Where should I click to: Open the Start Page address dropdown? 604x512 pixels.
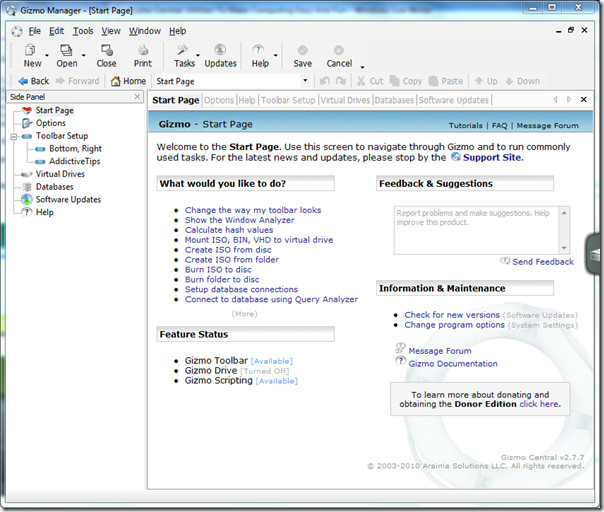tap(305, 81)
